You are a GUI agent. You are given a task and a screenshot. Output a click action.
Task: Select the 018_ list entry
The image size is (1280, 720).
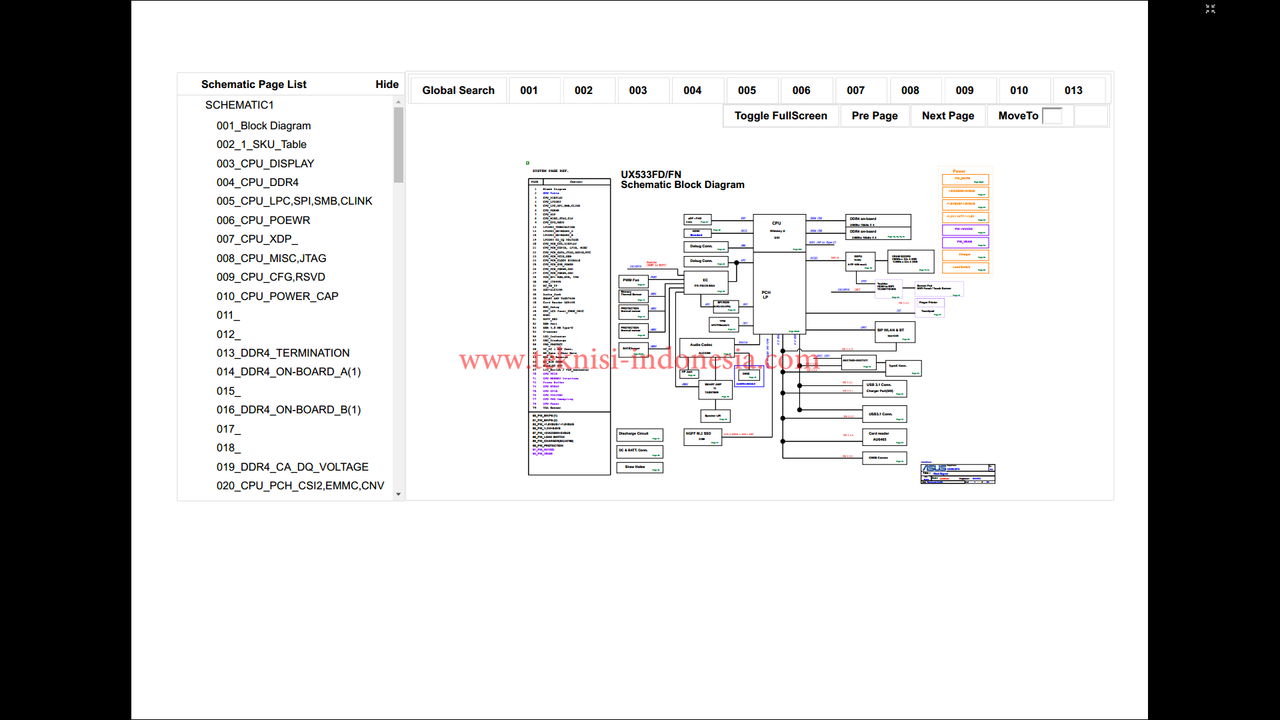click(229, 448)
